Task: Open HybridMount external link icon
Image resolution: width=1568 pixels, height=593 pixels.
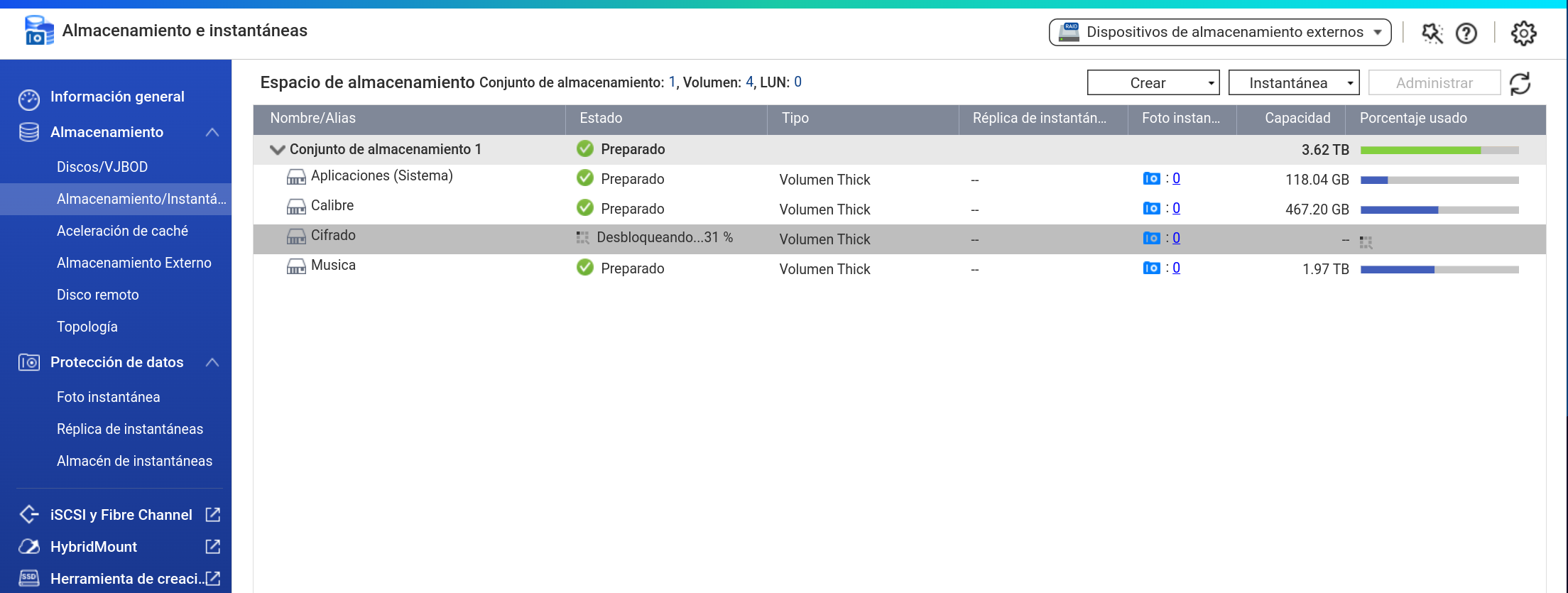Action: coord(212,546)
